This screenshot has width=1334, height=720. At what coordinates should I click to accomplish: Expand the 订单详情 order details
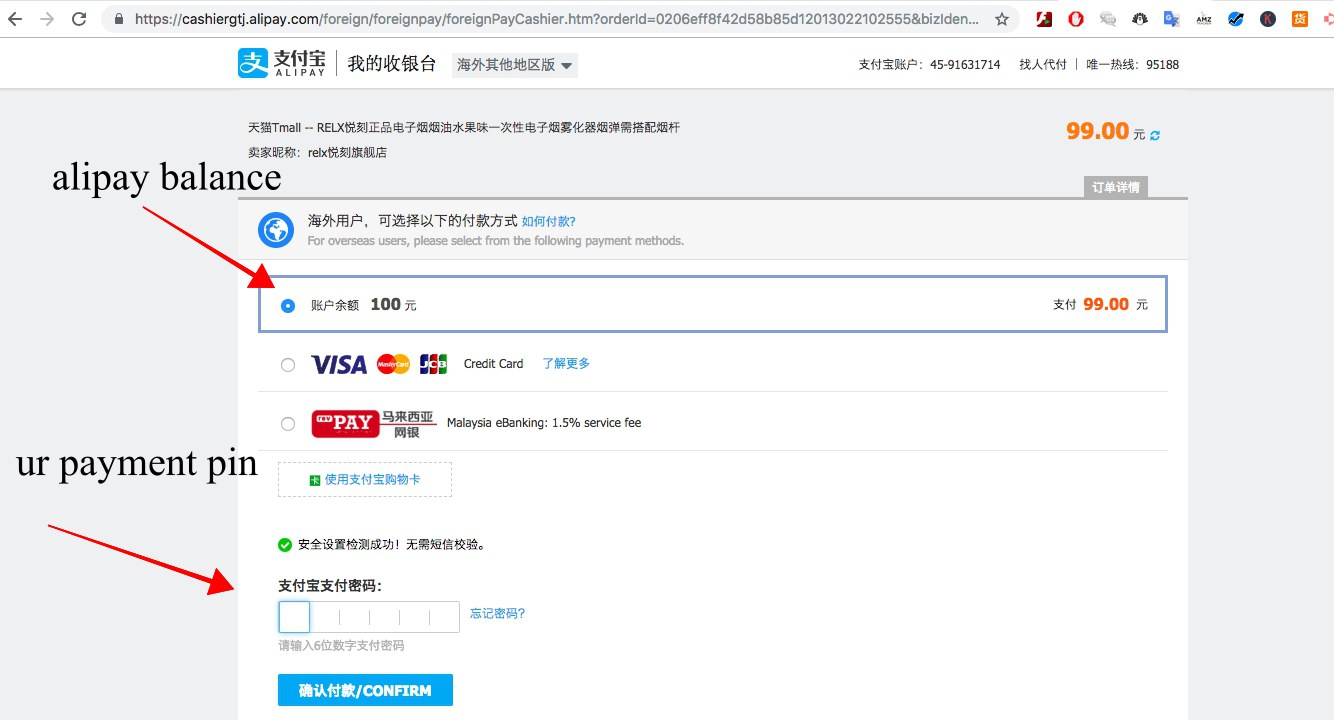pos(1115,187)
